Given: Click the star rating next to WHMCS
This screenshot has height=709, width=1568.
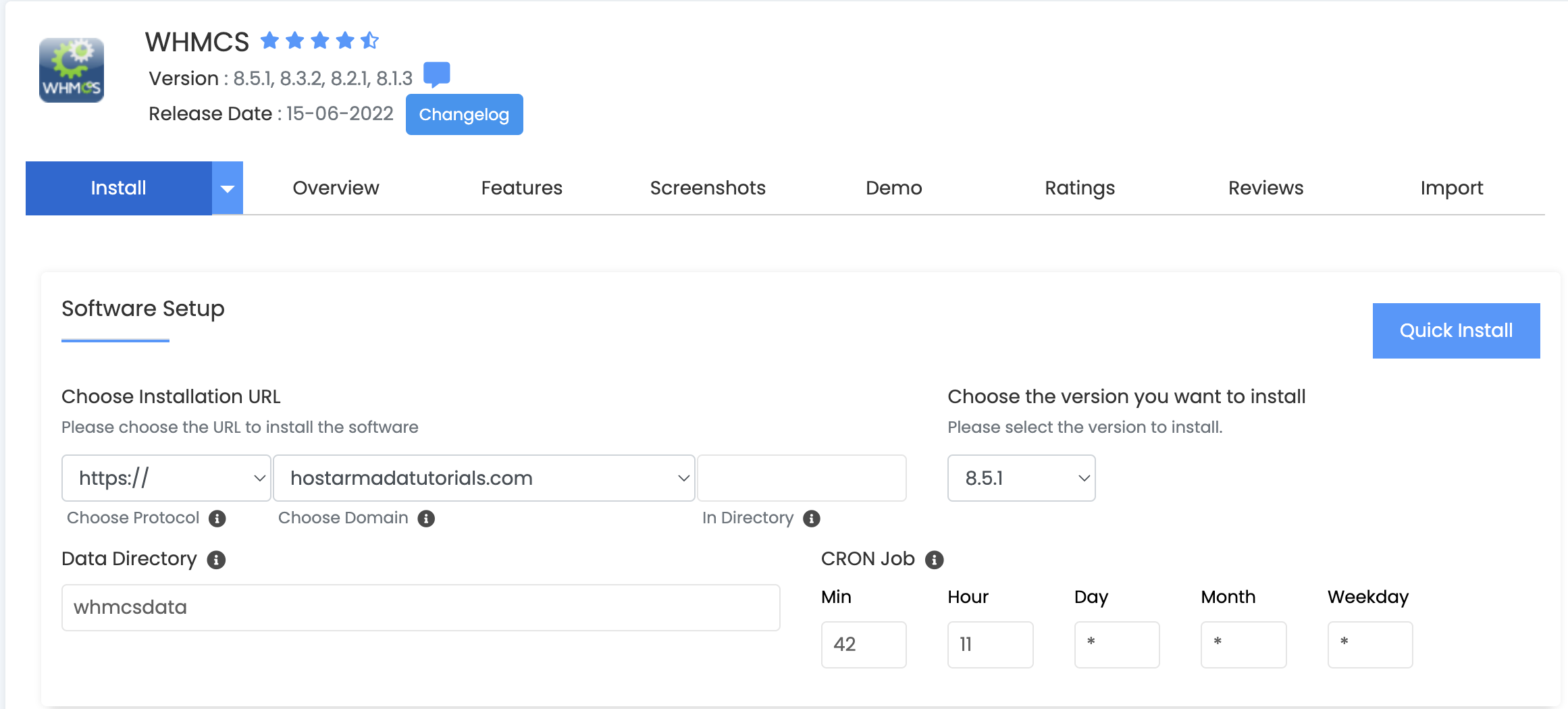Looking at the screenshot, I should point(319,41).
